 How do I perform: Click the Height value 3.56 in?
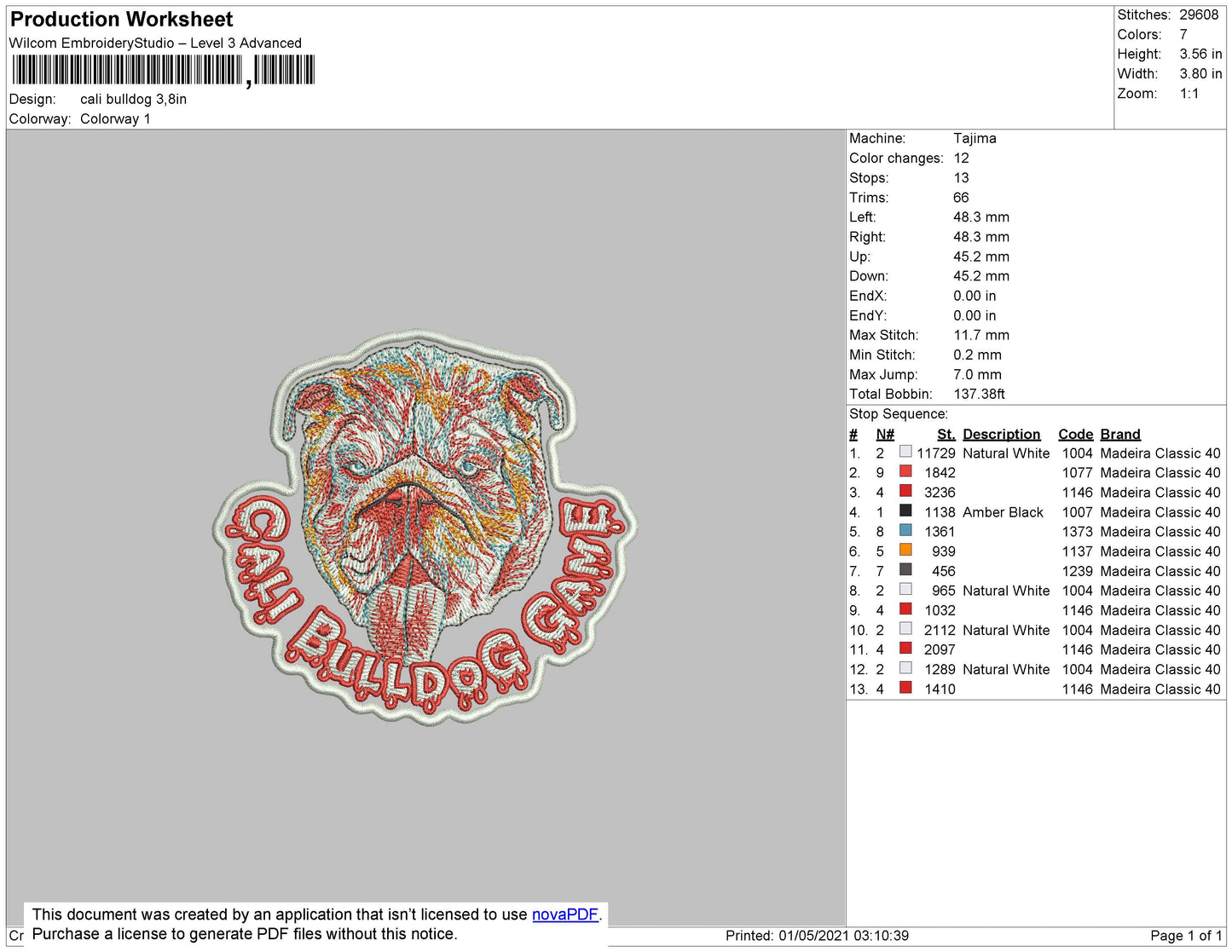pyautogui.click(x=1200, y=55)
